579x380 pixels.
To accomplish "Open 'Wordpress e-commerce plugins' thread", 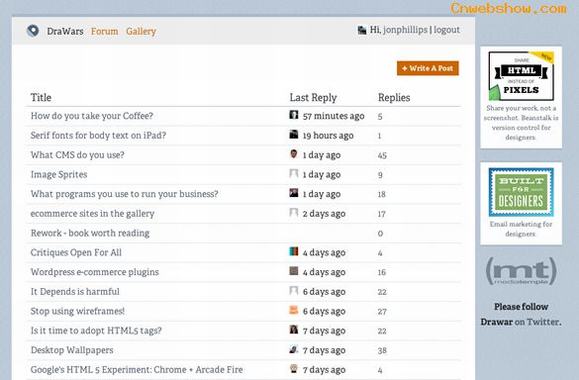I will click(95, 272).
